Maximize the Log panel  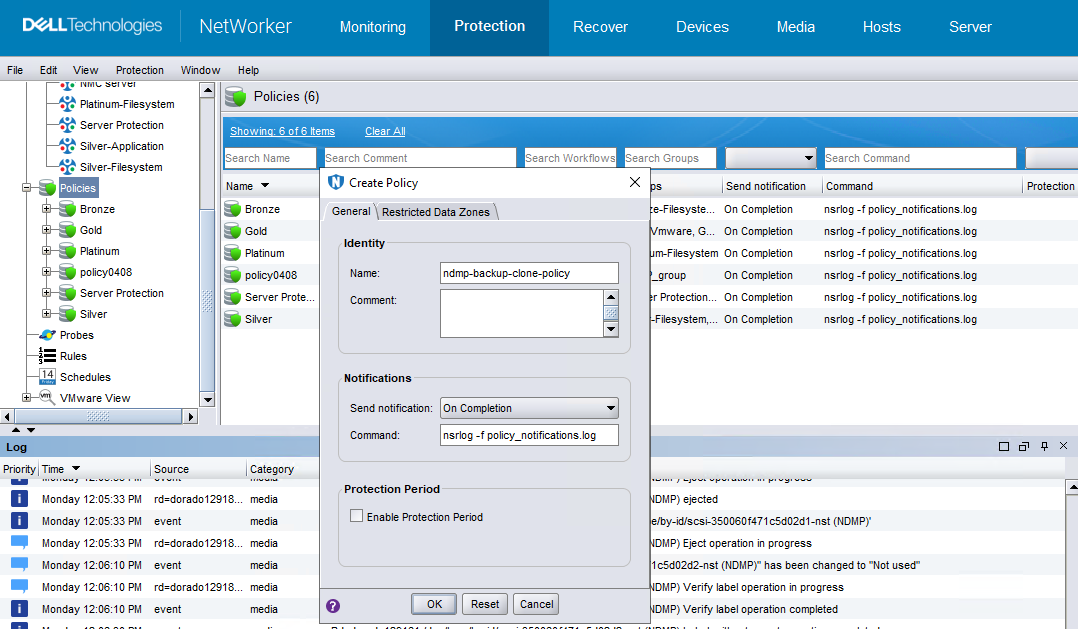coord(1004,446)
